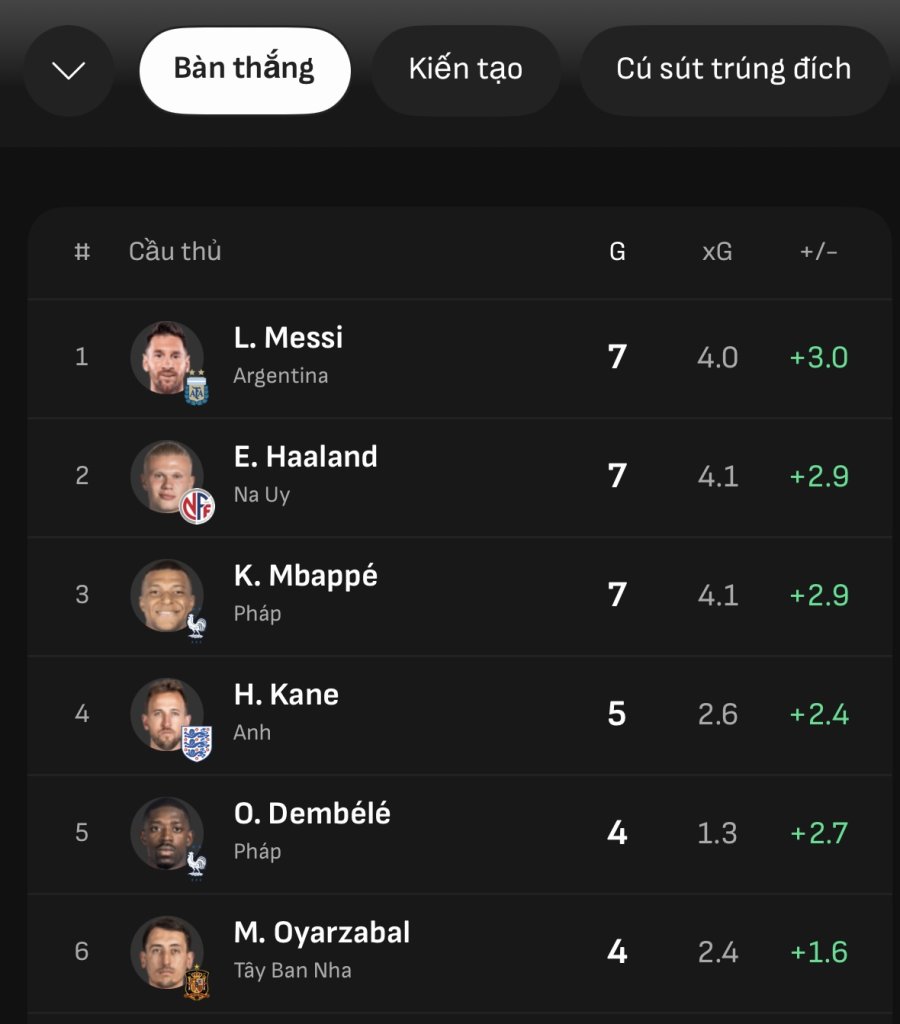Select the O. Dembélé row
The image size is (900, 1024).
(460, 834)
